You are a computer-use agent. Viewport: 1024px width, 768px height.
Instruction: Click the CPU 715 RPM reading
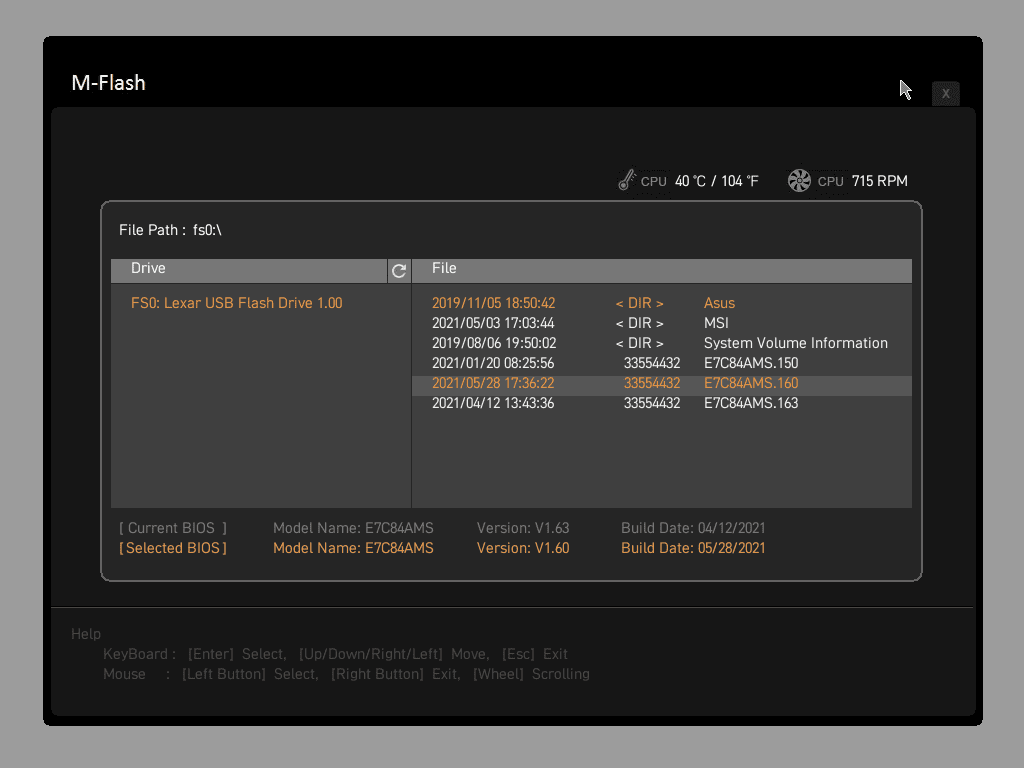863,181
